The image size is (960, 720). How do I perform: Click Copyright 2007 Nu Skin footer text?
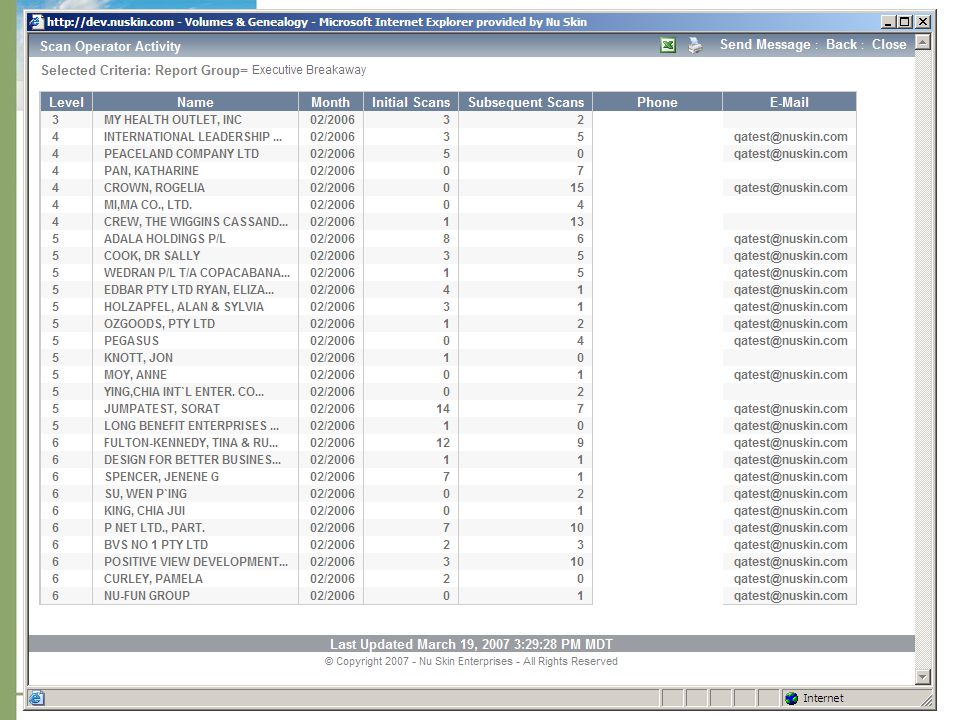click(471, 661)
